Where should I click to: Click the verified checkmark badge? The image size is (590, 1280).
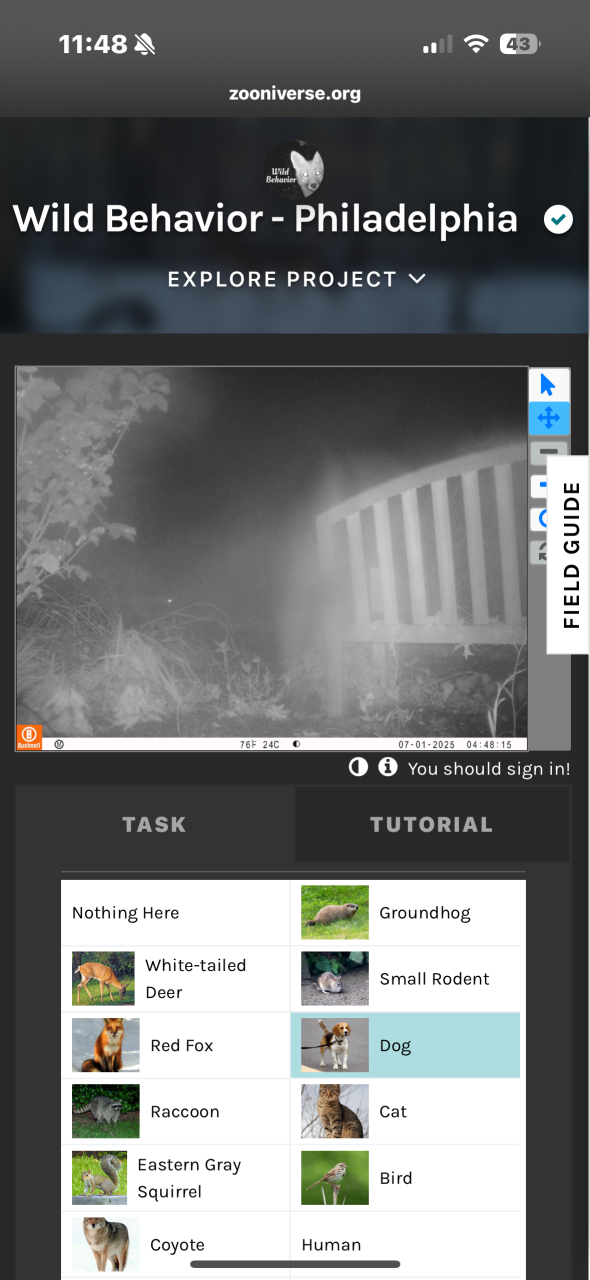[x=558, y=219]
